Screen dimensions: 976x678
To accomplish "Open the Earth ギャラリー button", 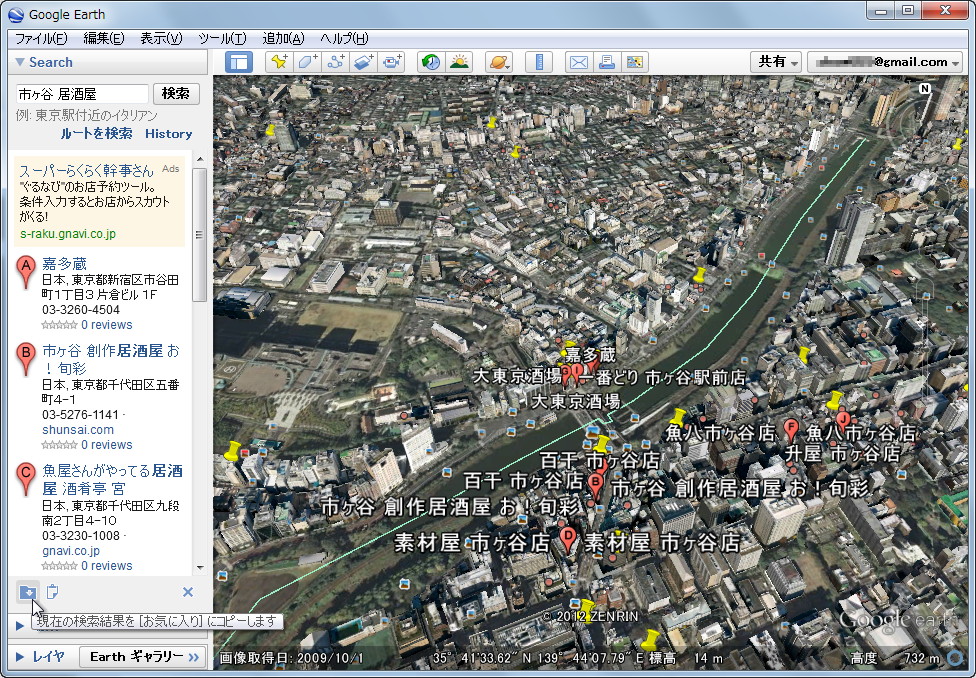I will coord(141,657).
